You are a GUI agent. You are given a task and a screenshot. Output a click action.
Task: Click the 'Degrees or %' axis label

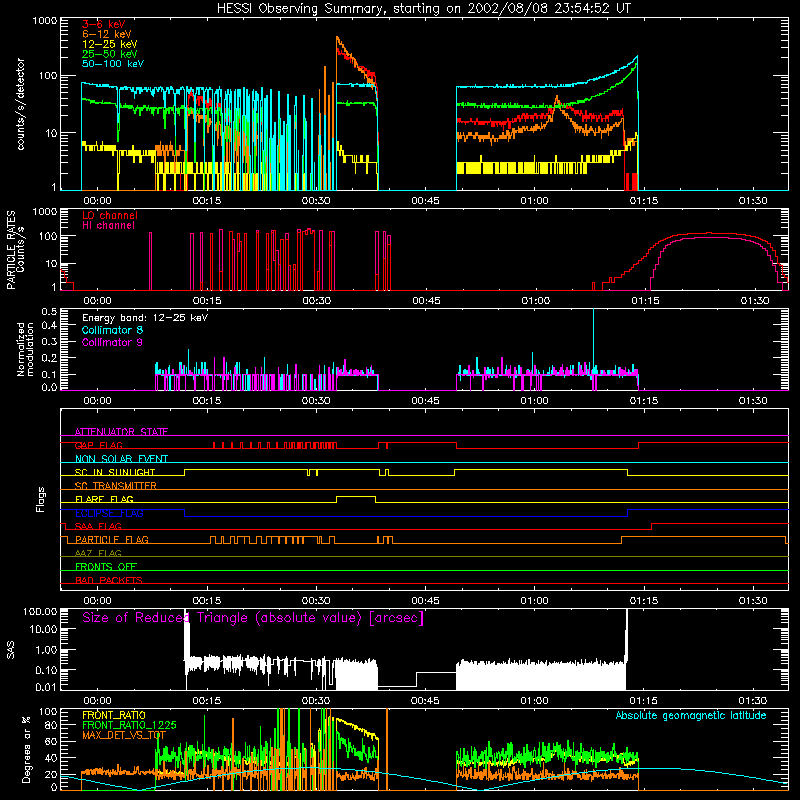pos(26,749)
